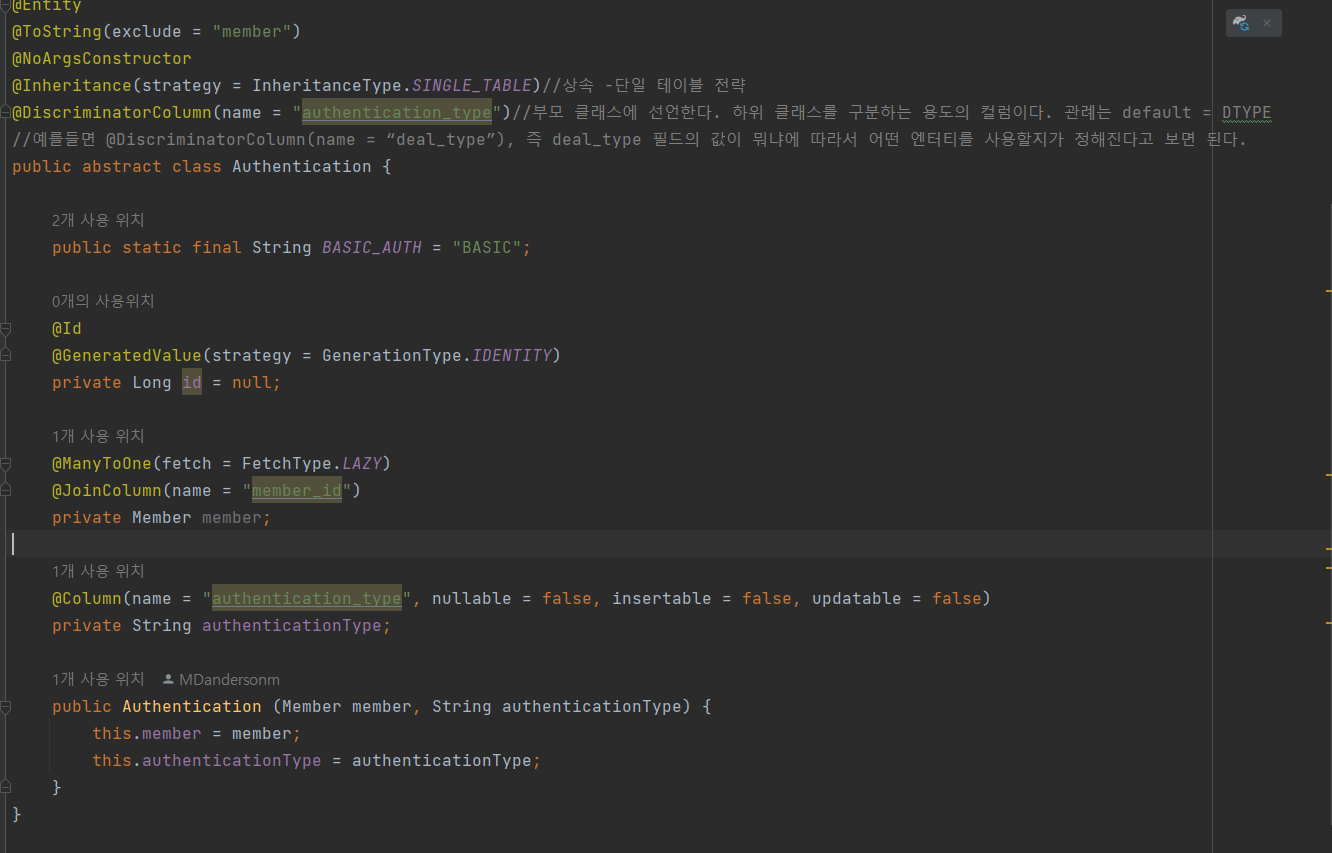Click the Authentication constructor name

(x=192, y=706)
